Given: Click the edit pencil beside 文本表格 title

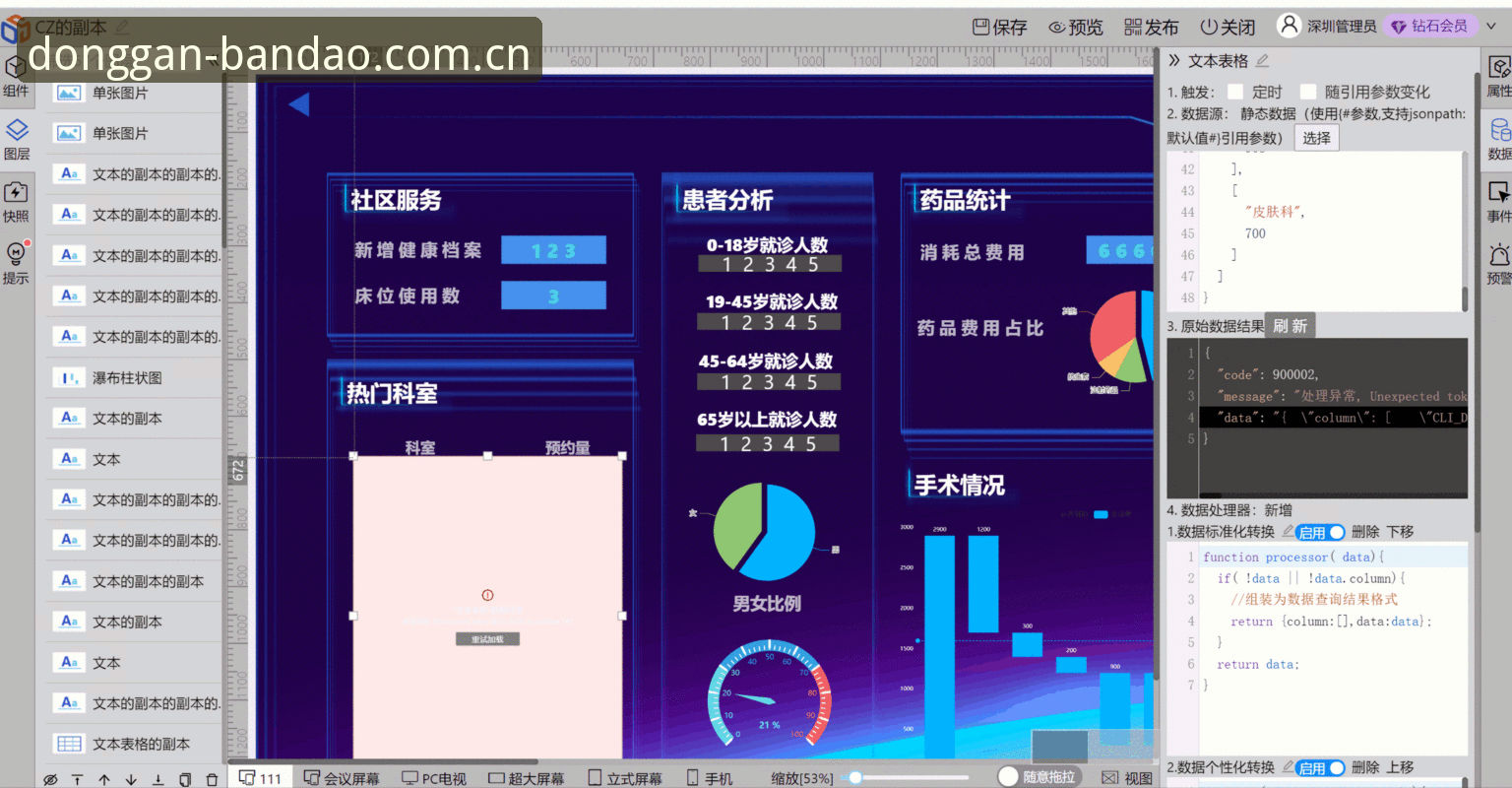Looking at the screenshot, I should (x=1262, y=60).
